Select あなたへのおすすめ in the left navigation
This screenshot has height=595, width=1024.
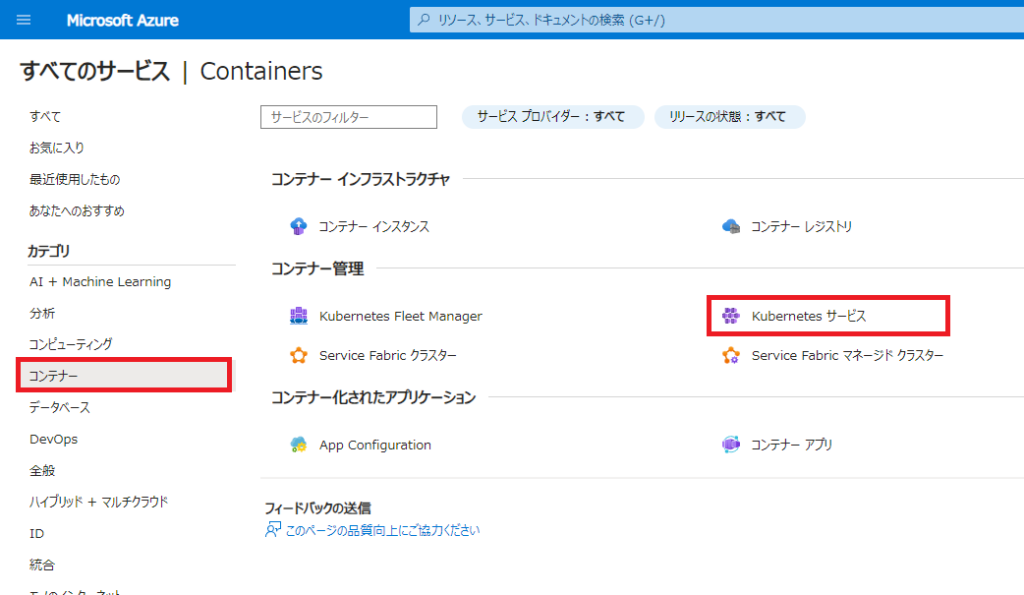point(76,210)
